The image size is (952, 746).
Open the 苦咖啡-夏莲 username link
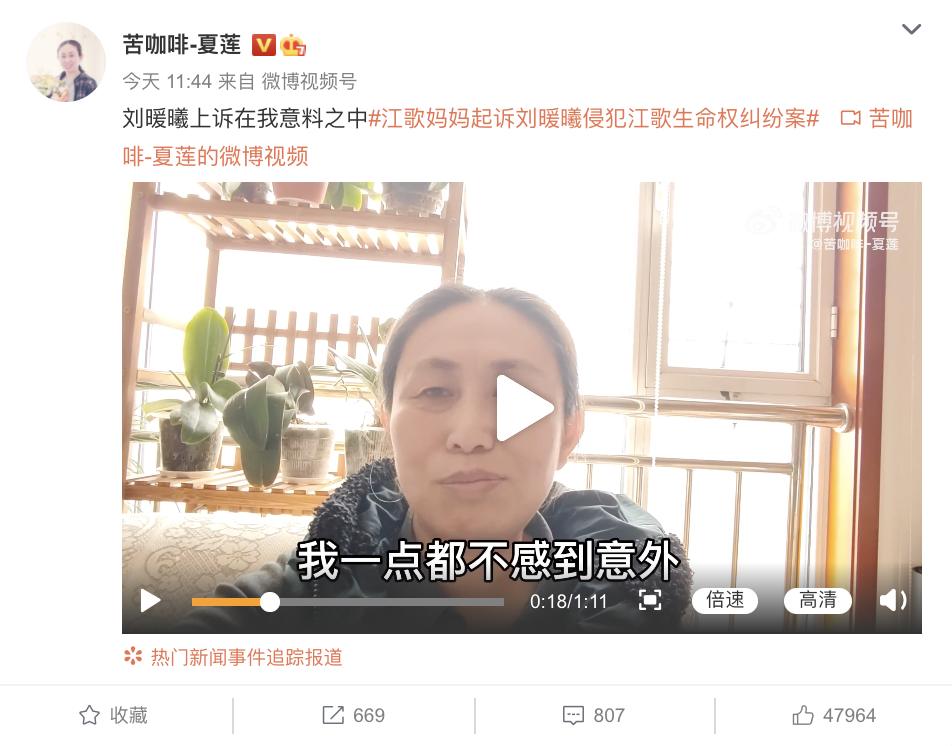point(182,45)
